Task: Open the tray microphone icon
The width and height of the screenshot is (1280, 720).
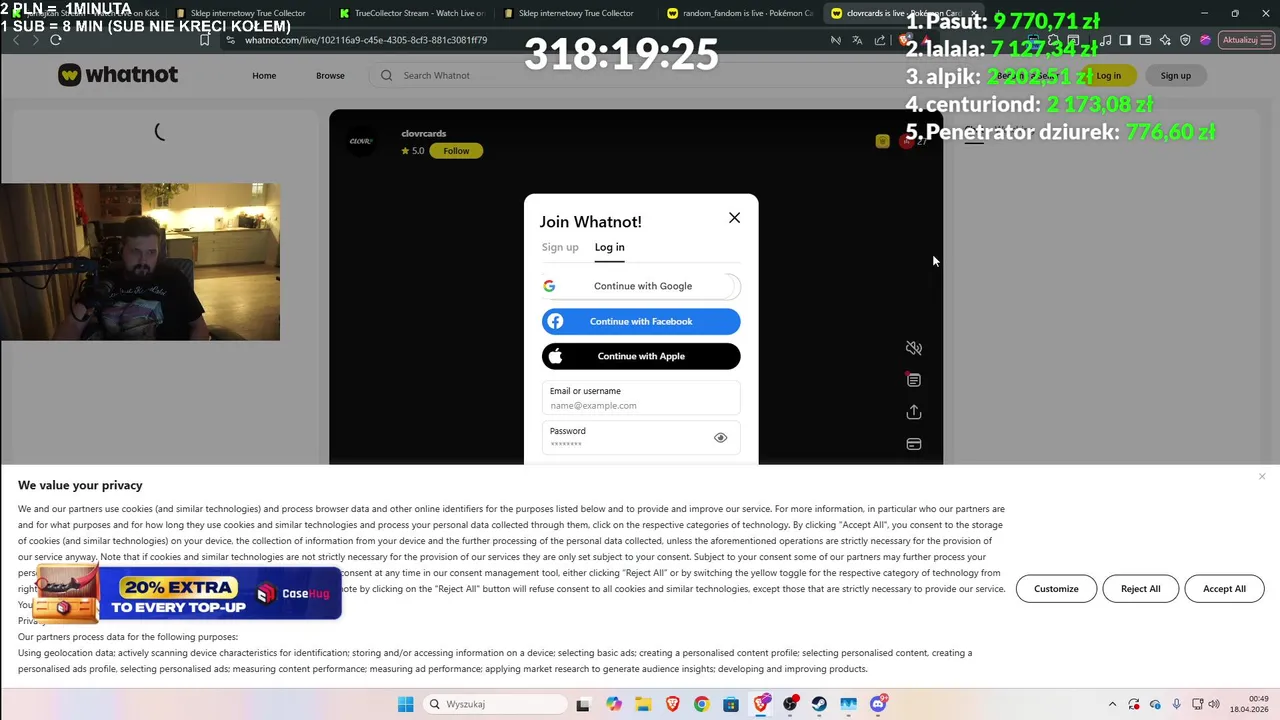Action: 1177,704
